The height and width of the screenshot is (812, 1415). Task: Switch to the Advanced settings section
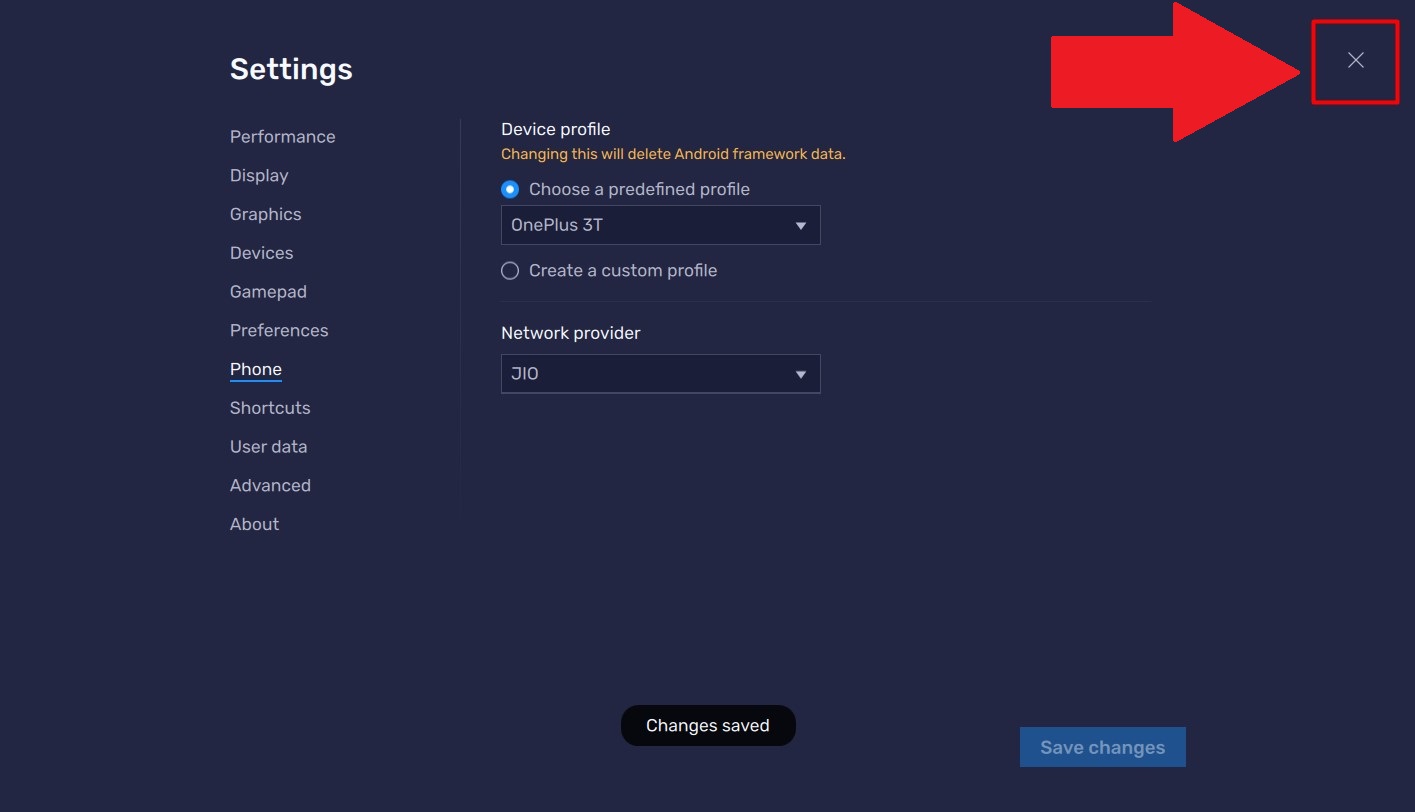coord(270,485)
